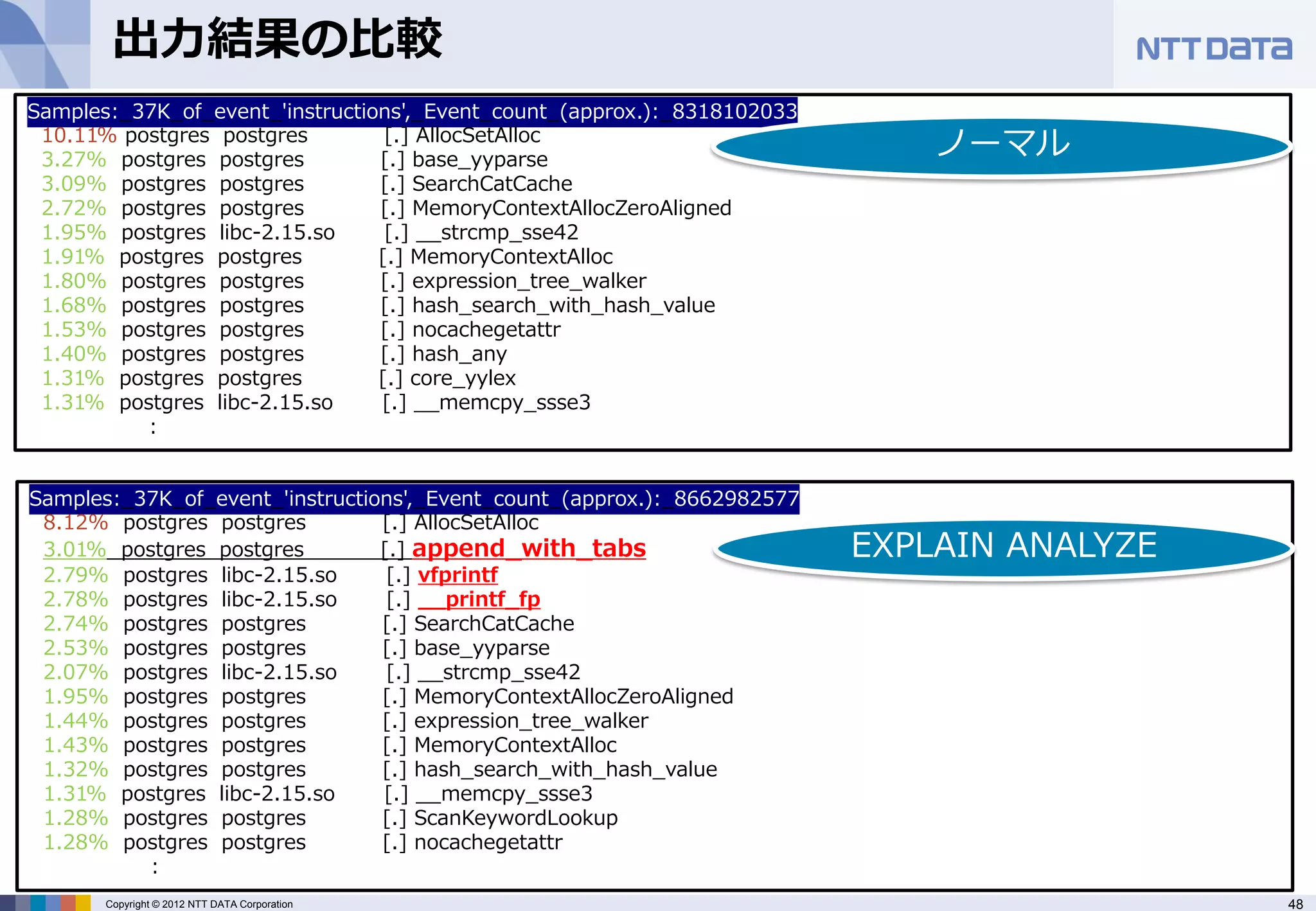The image size is (1316, 911).
Task: Click the 10.11% AllocSetAlloc percentage
Action: click(79, 136)
